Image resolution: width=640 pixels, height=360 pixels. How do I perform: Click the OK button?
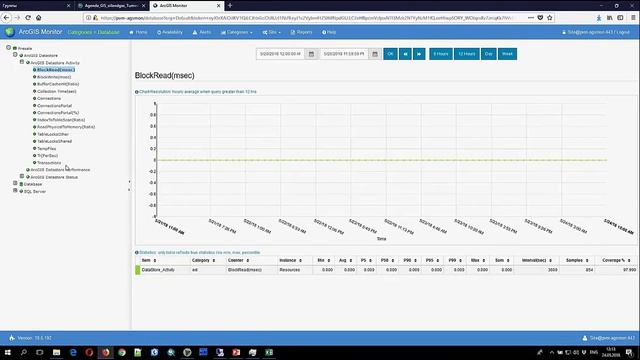click(390, 54)
